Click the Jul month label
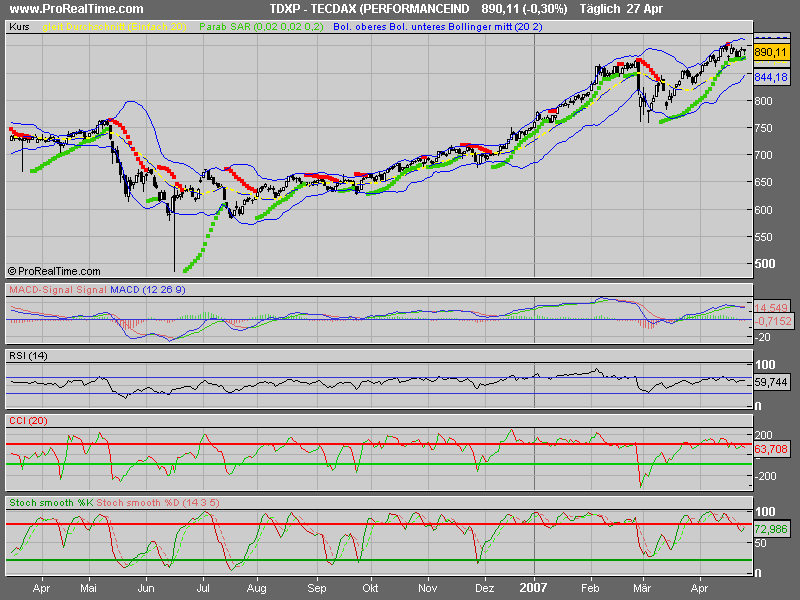Viewport: 800px width, 600px height. click(203, 588)
